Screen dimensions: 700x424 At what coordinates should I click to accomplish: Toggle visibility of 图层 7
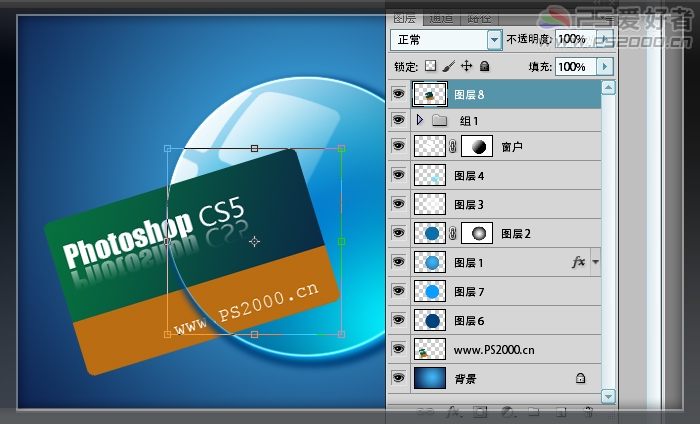(398, 291)
